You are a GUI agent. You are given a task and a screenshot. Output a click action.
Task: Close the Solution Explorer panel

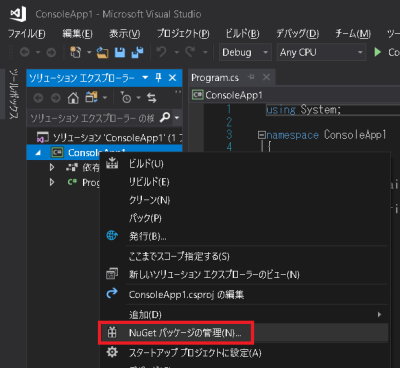172,78
